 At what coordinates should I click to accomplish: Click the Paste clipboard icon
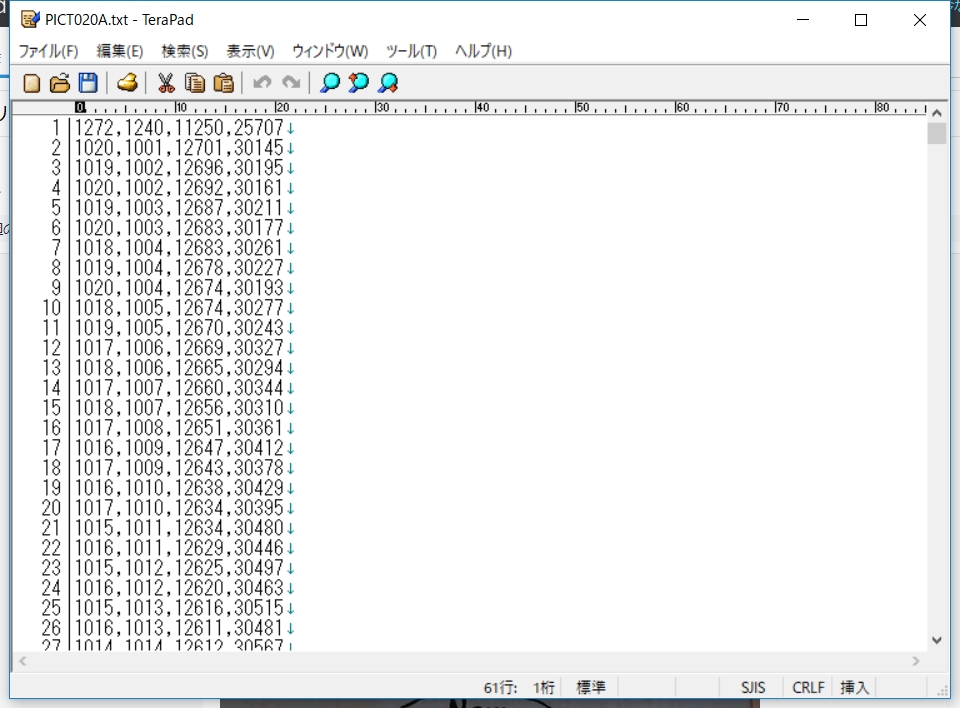[223, 83]
